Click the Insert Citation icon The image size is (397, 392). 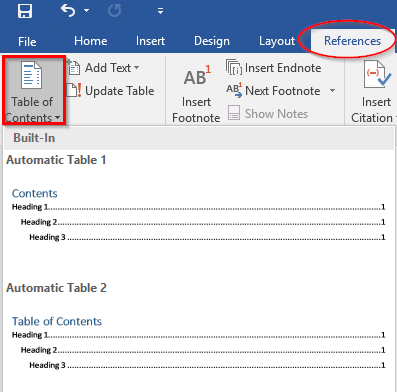[377, 75]
